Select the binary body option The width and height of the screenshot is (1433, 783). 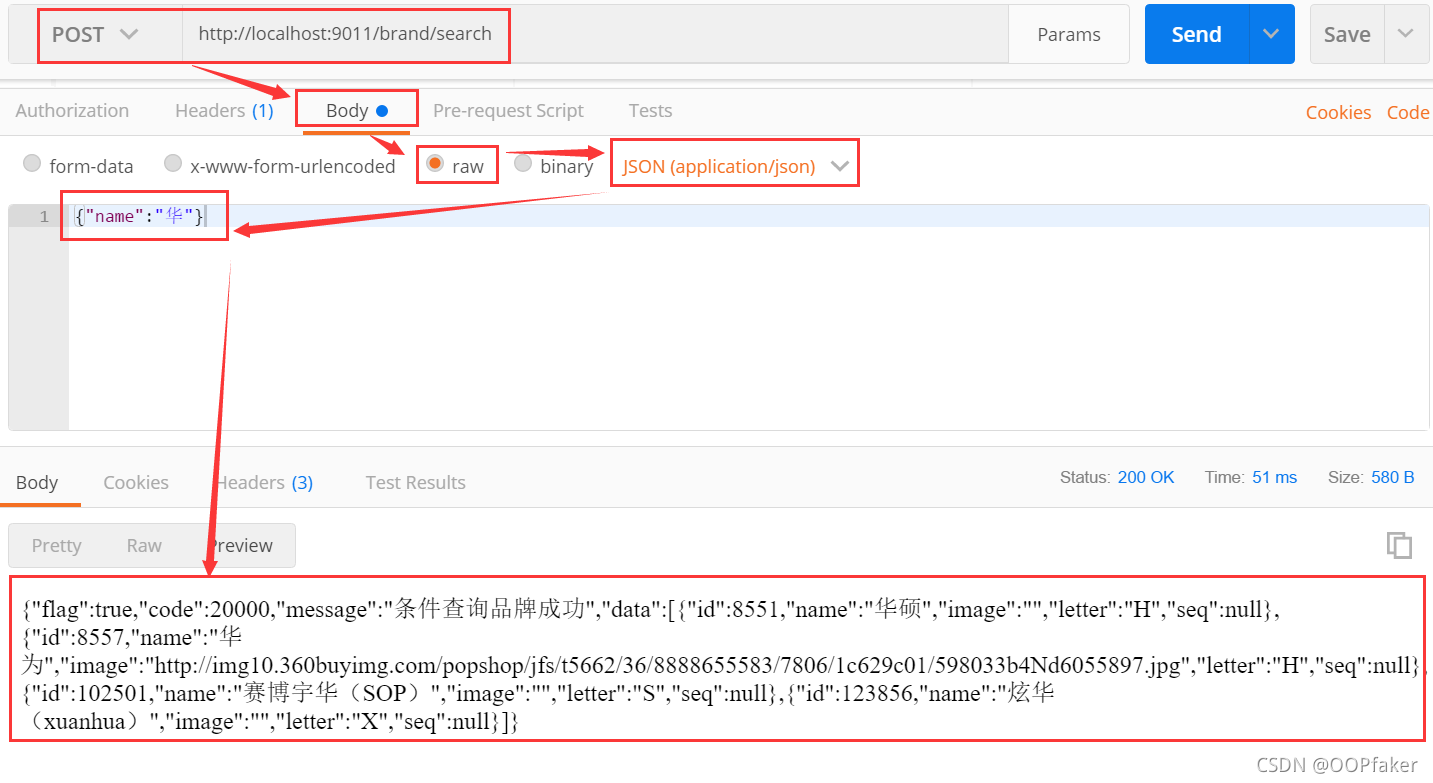tap(523, 163)
